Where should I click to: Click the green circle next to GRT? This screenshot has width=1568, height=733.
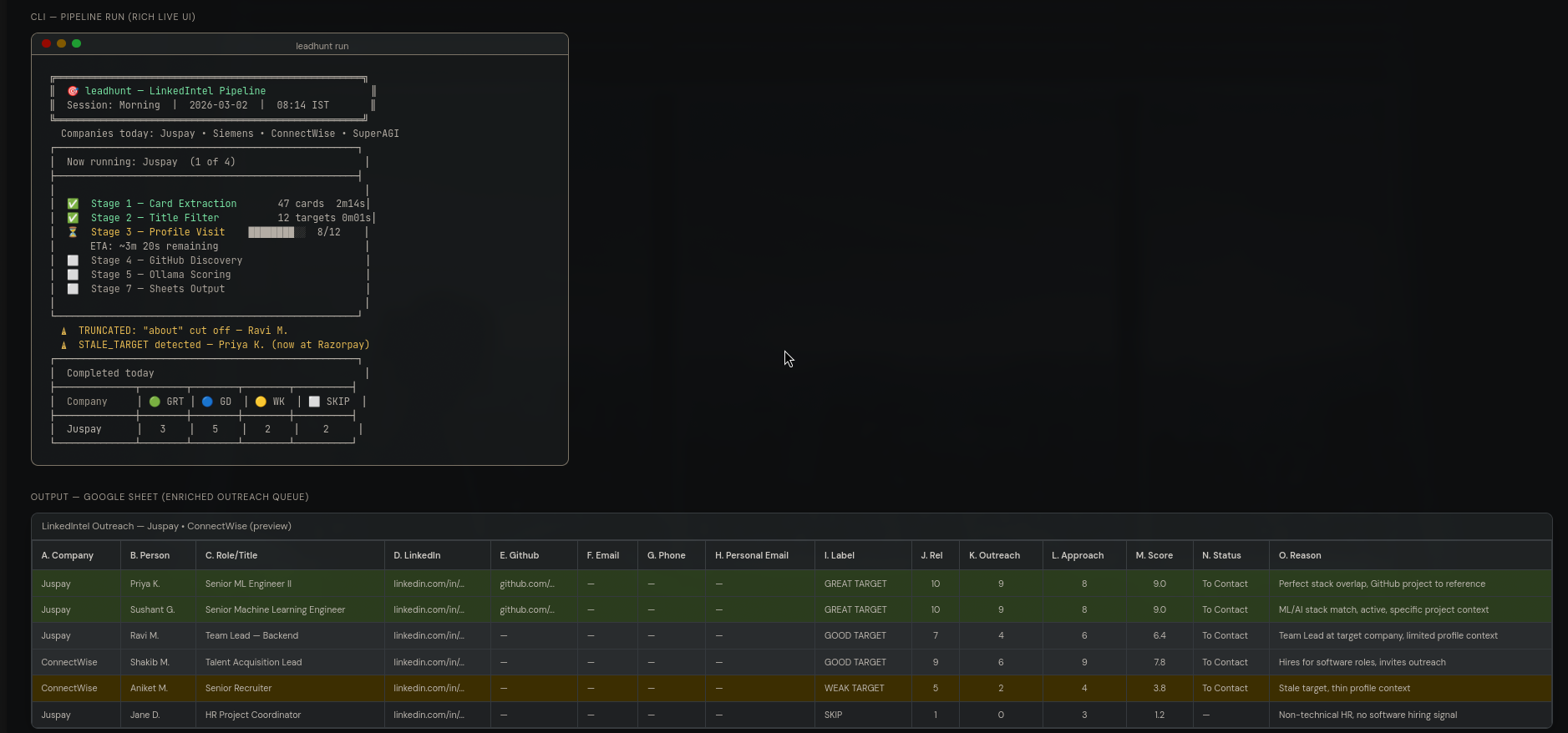[x=155, y=402]
